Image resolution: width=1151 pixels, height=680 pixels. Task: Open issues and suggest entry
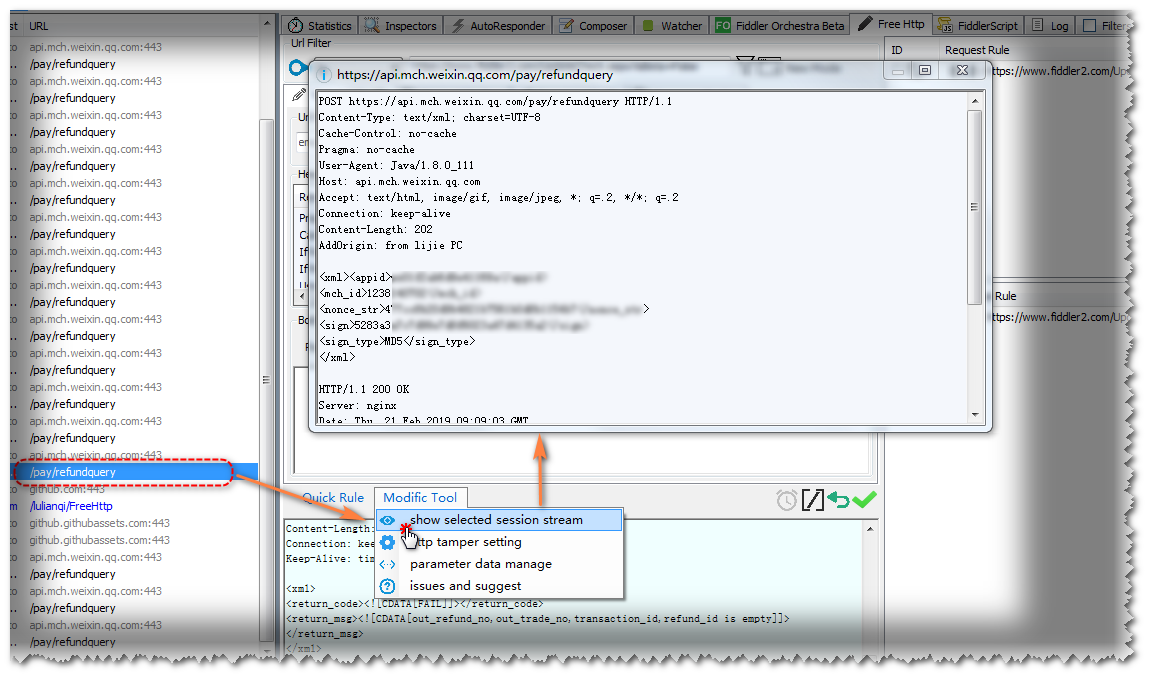point(499,586)
